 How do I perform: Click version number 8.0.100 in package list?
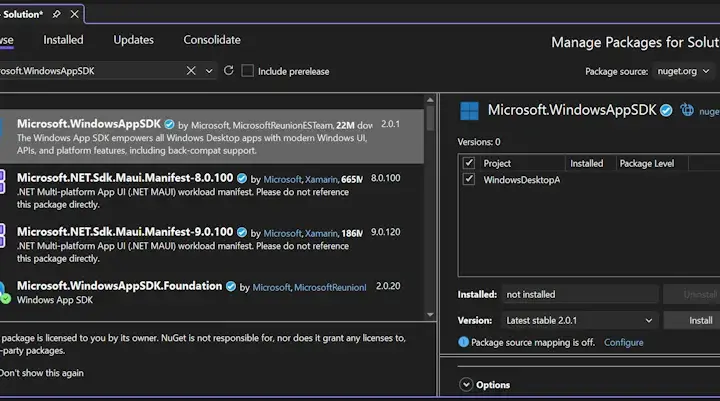pos(385,178)
